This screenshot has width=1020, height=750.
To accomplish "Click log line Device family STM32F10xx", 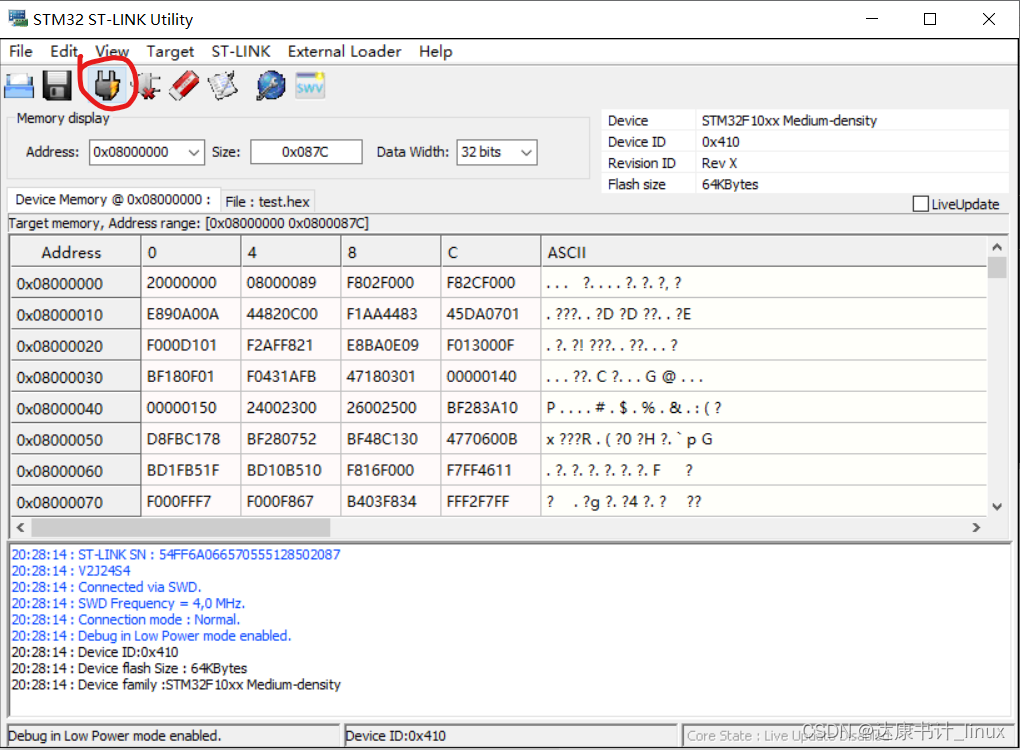I will click(x=176, y=684).
